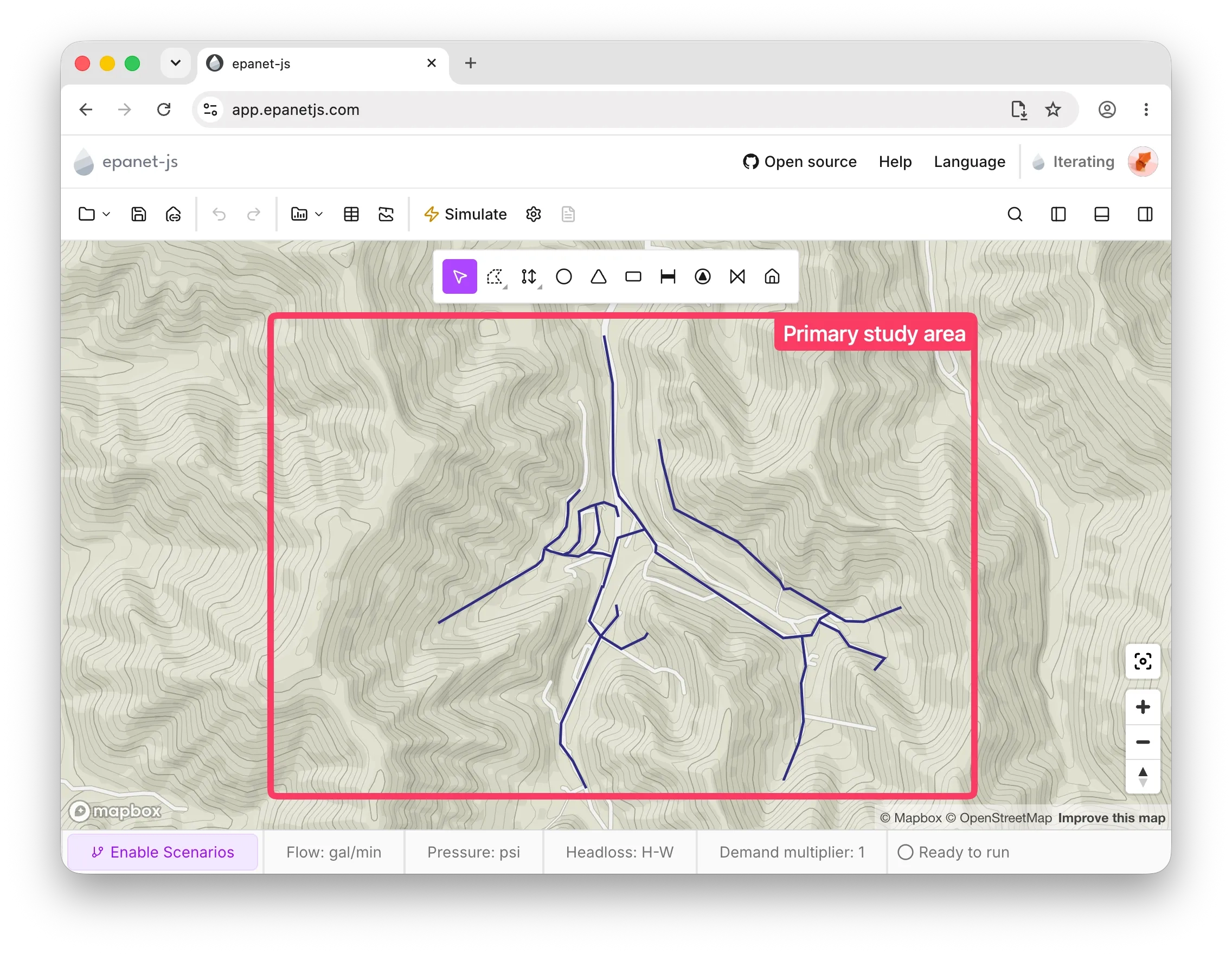Select the pipe drawing tool

[x=668, y=276]
